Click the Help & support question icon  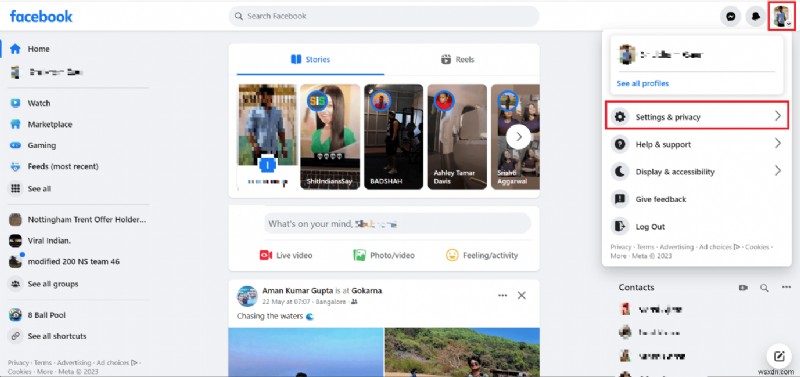(x=619, y=144)
